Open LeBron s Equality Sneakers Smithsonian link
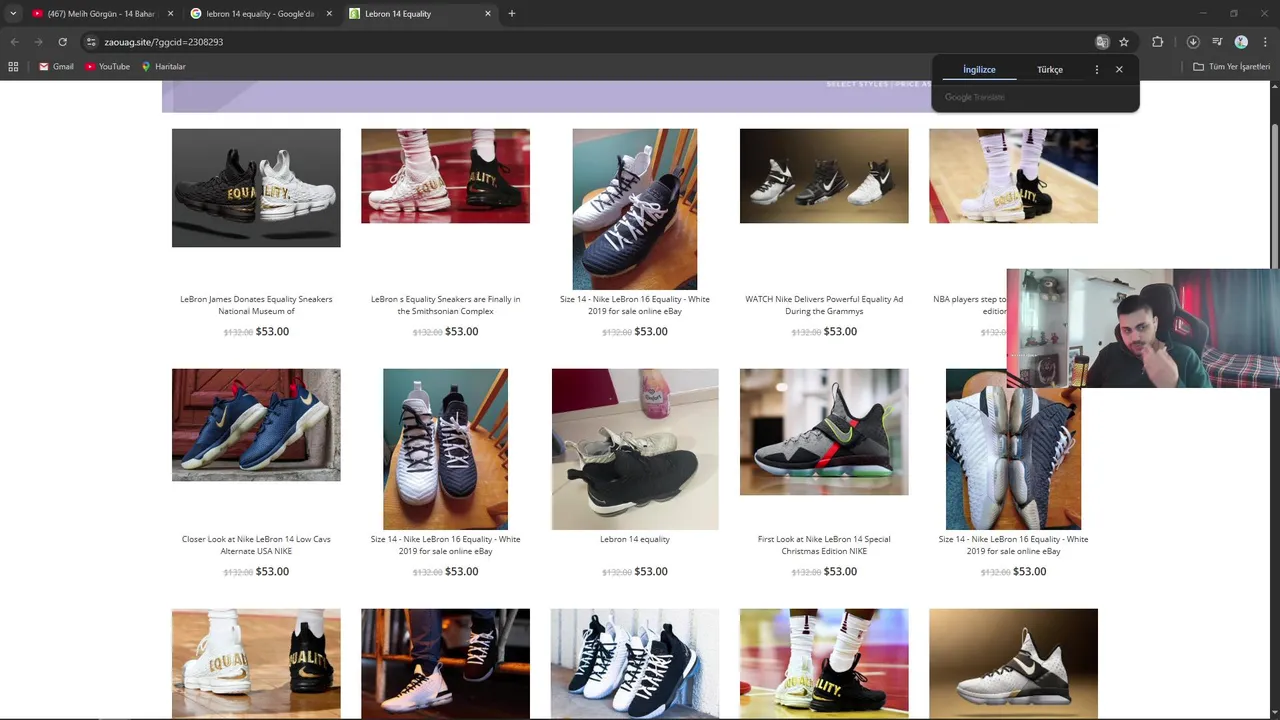The image size is (1280, 720). [x=445, y=305]
